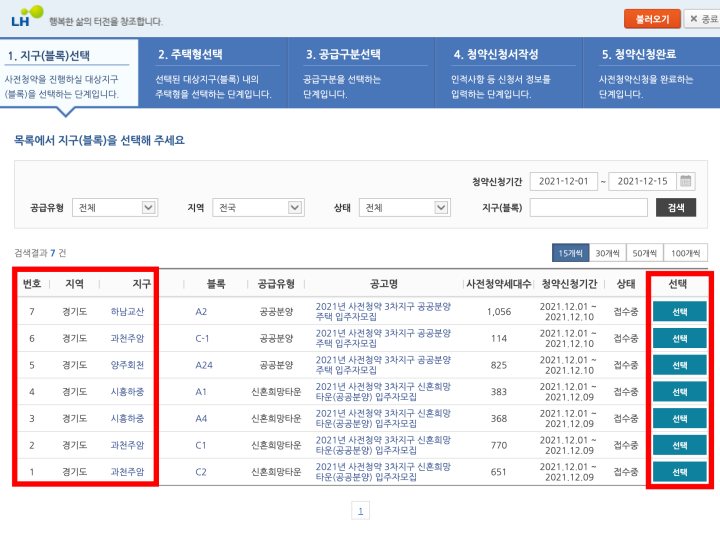Go to step 4 청약신청서작성 tab
The height and width of the screenshot is (535, 720).
509,73
